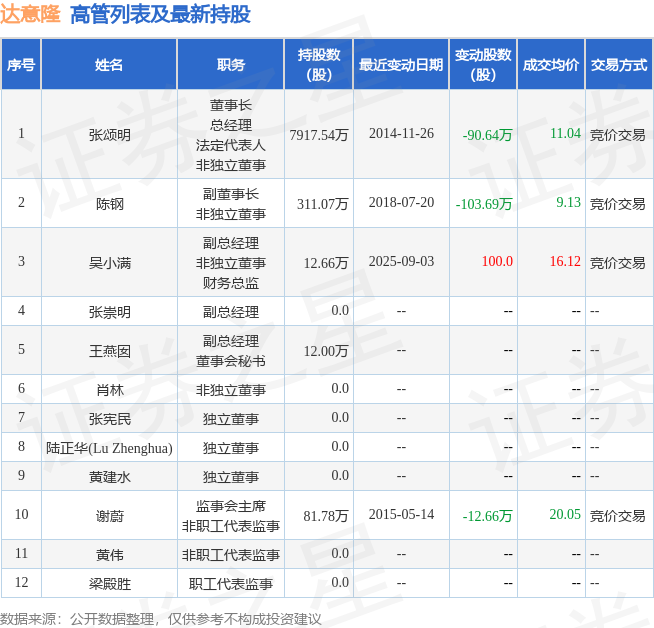Click the name 张崇明
The image size is (654, 628).
pyautogui.click(x=110, y=312)
